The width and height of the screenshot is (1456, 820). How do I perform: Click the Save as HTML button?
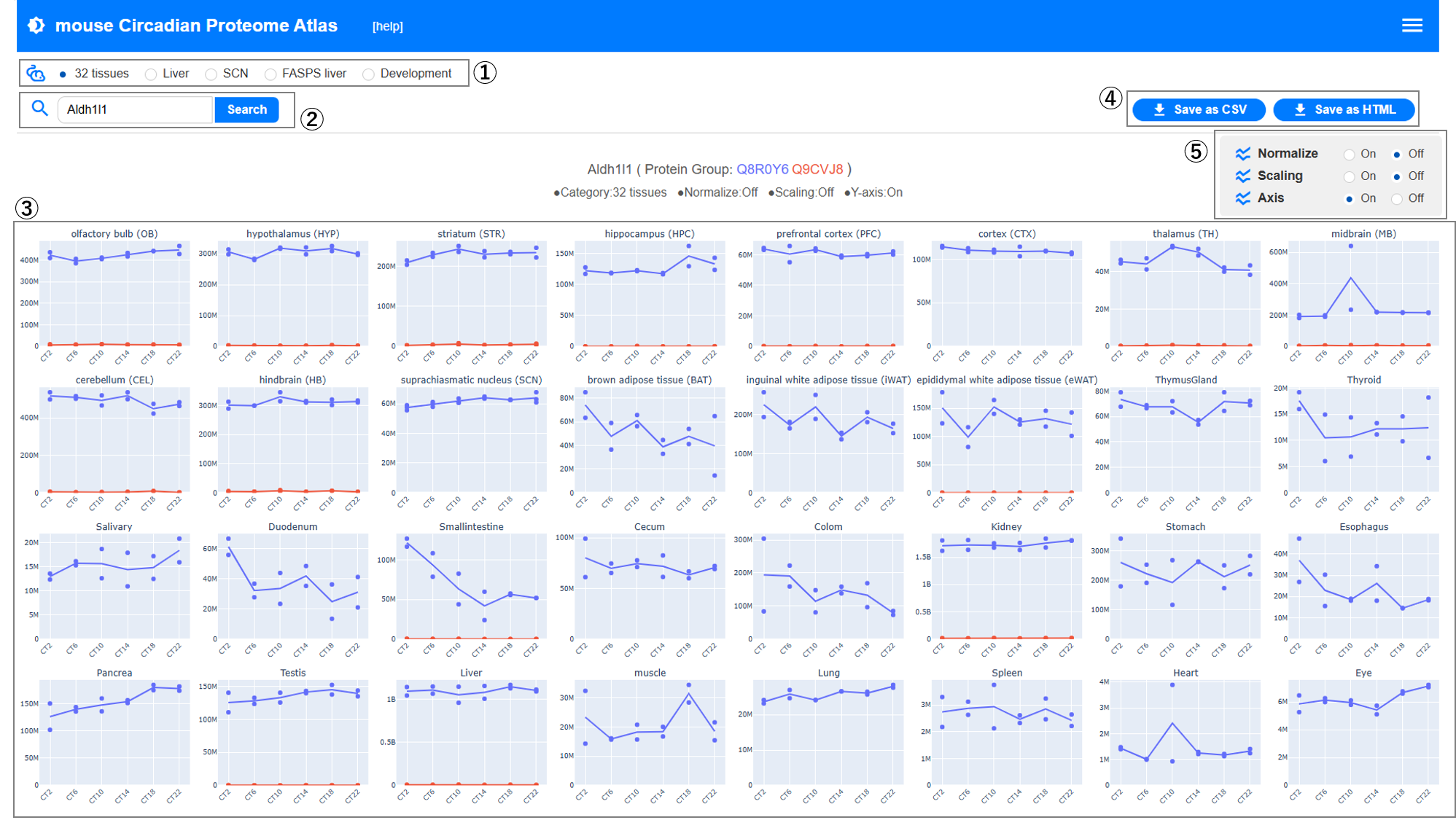pyautogui.click(x=1344, y=109)
